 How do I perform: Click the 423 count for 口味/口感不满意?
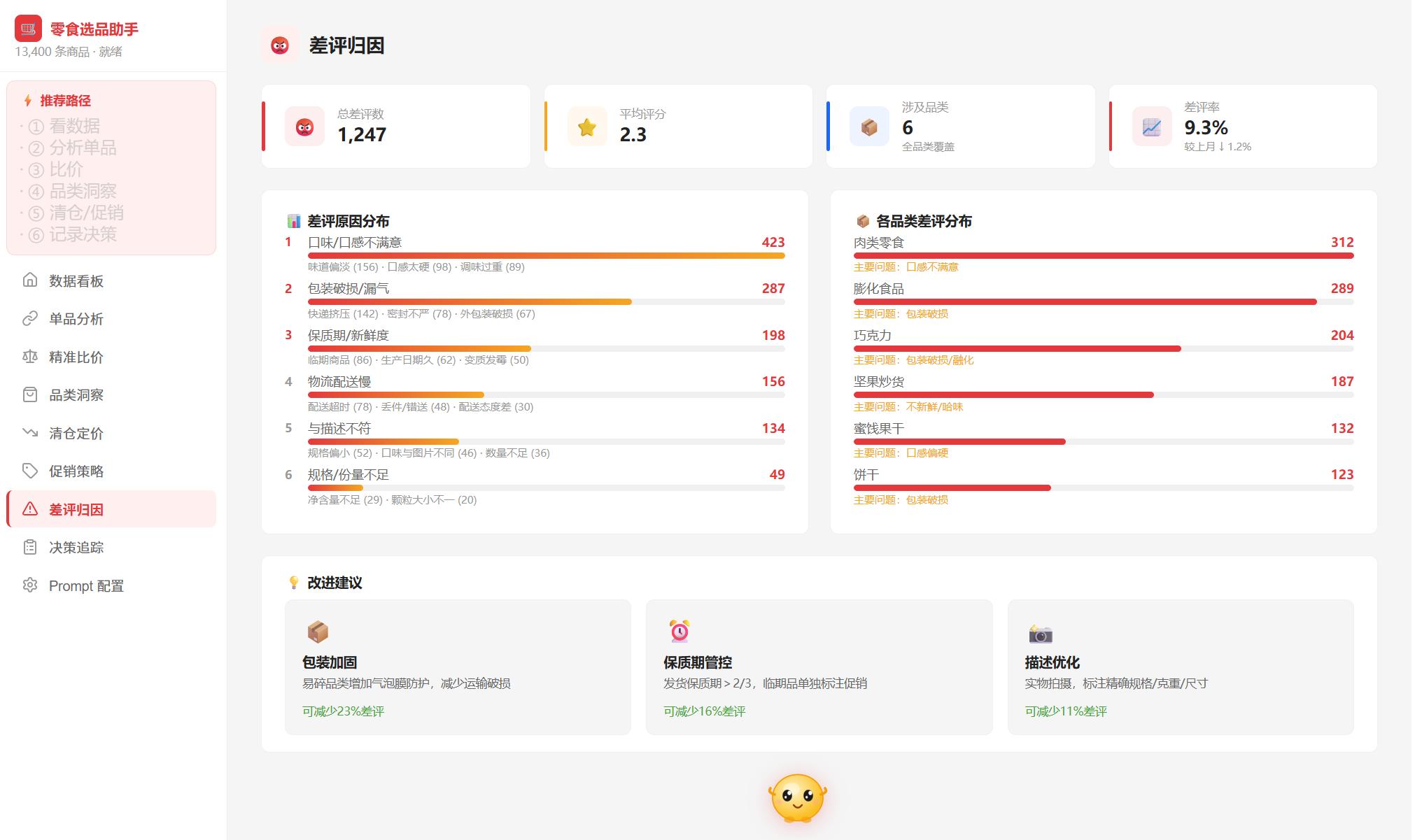coord(773,242)
